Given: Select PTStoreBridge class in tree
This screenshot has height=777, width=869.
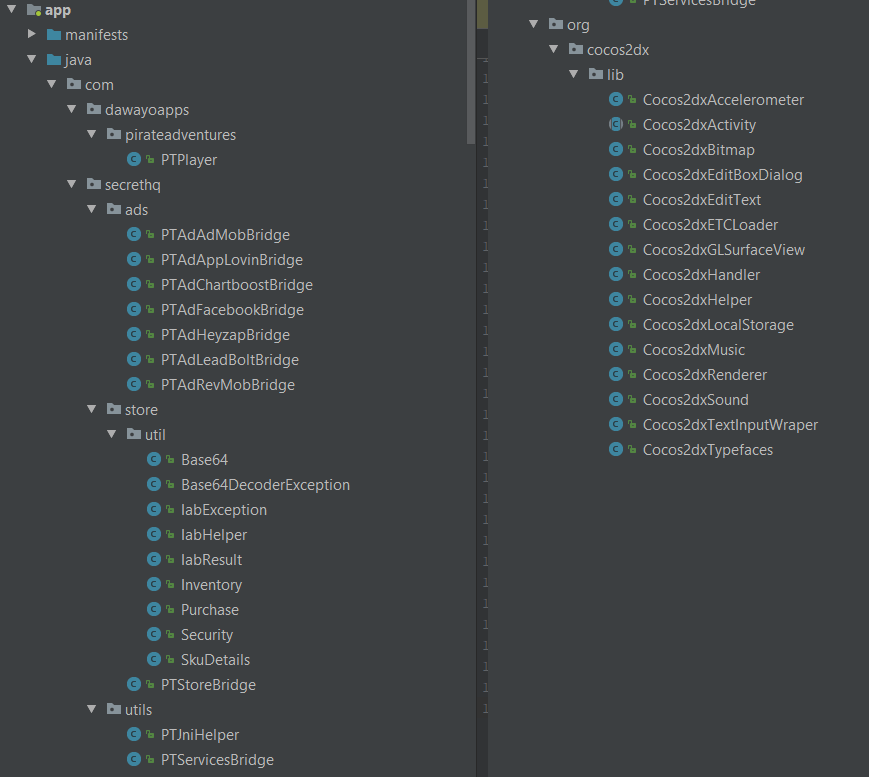Looking at the screenshot, I should tap(208, 685).
